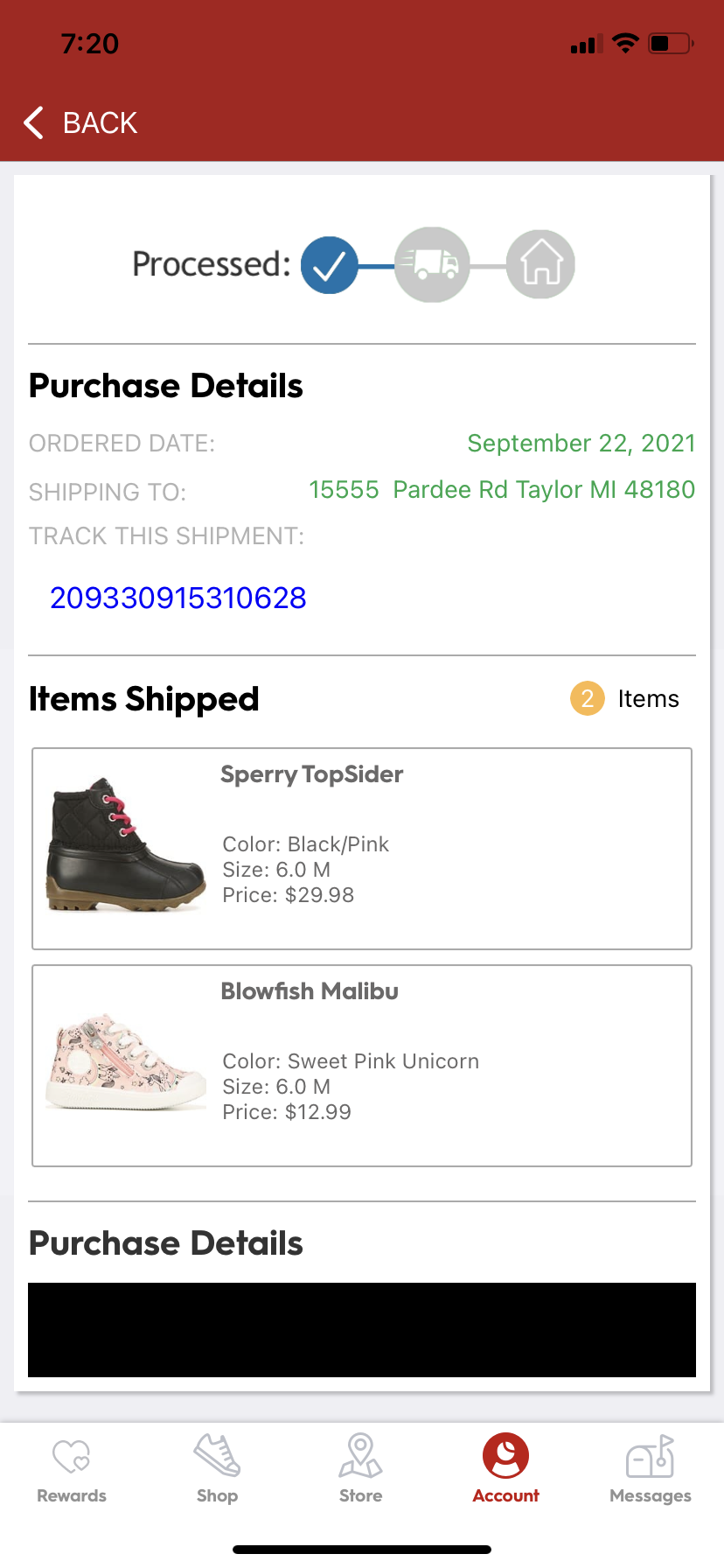724x1568 pixels.
Task: Open the Store map pin icon
Action: [x=360, y=1456]
